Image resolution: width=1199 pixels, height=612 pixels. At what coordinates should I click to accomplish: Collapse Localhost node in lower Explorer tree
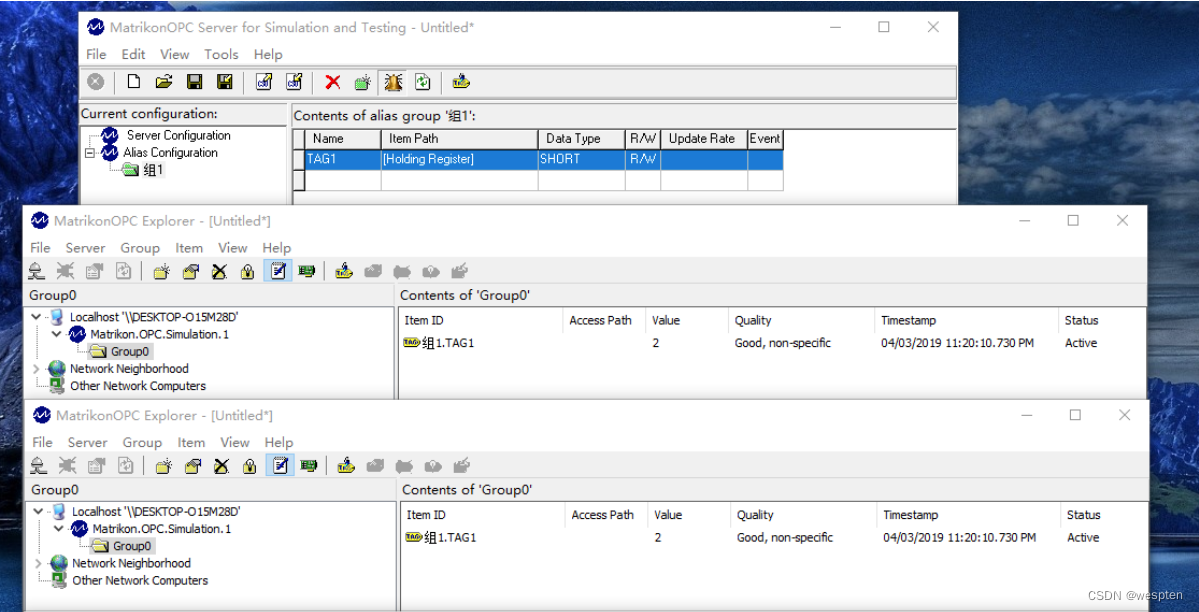tap(38, 510)
